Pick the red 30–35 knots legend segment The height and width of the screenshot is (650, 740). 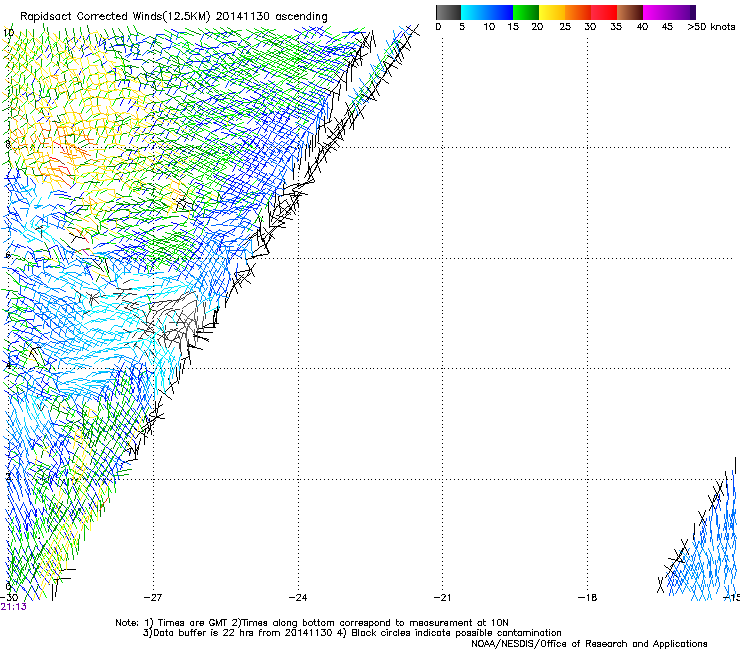[604, 12]
